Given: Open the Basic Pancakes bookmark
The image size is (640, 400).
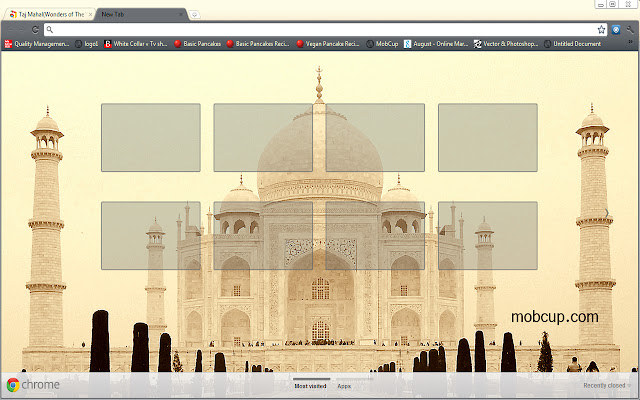Looking at the screenshot, I should tap(198, 44).
